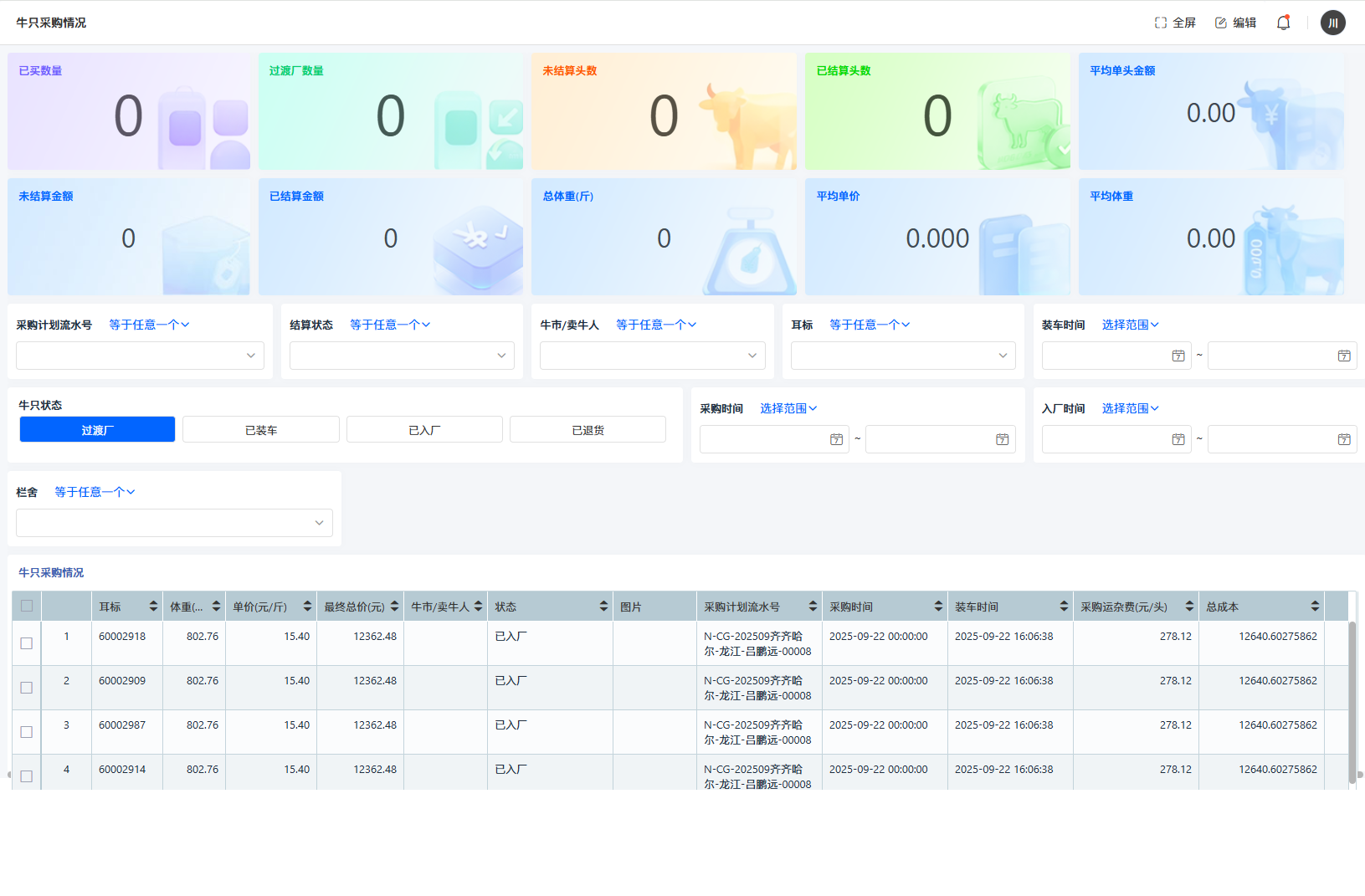Toggle the select-all checkbox in table header
Image resolution: width=1365 pixels, height=896 pixels.
[27, 607]
